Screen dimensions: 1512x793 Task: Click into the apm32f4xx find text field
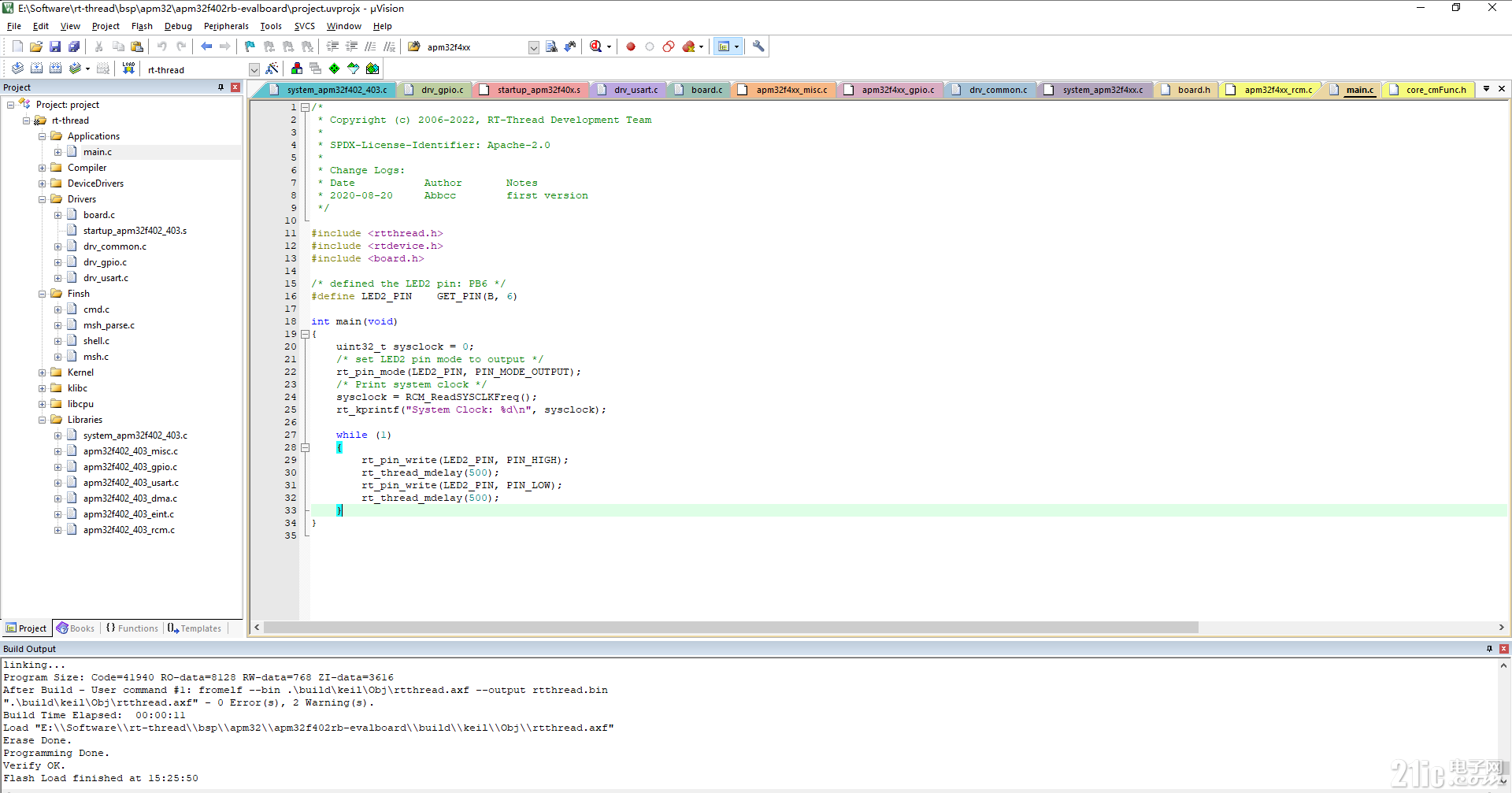pyautogui.click(x=475, y=47)
